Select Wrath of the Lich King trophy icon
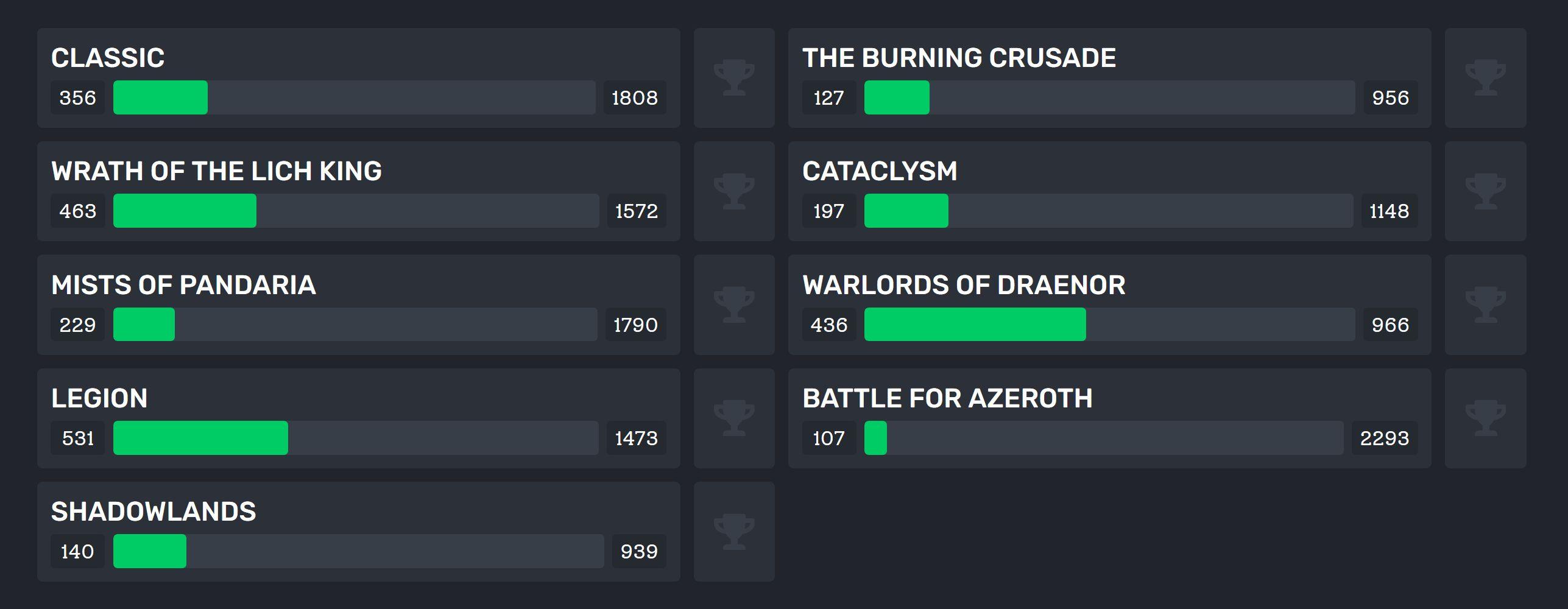This screenshot has width=1568, height=609. 734,191
